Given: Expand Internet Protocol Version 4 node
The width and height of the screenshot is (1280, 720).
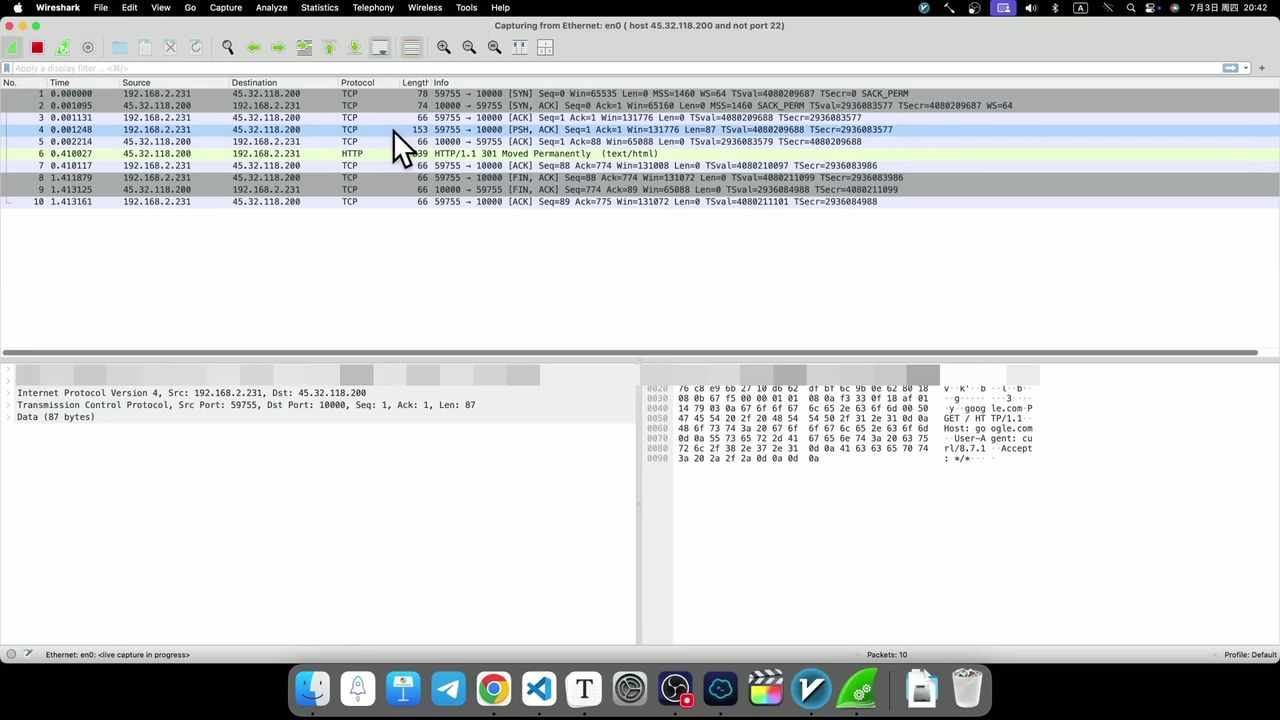Looking at the screenshot, I should pos(9,392).
